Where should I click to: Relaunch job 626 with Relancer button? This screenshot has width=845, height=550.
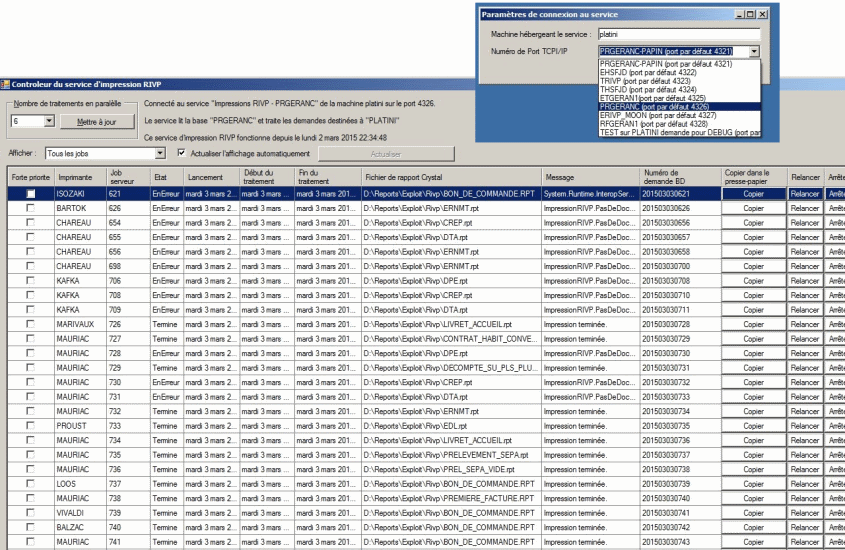tap(805, 207)
